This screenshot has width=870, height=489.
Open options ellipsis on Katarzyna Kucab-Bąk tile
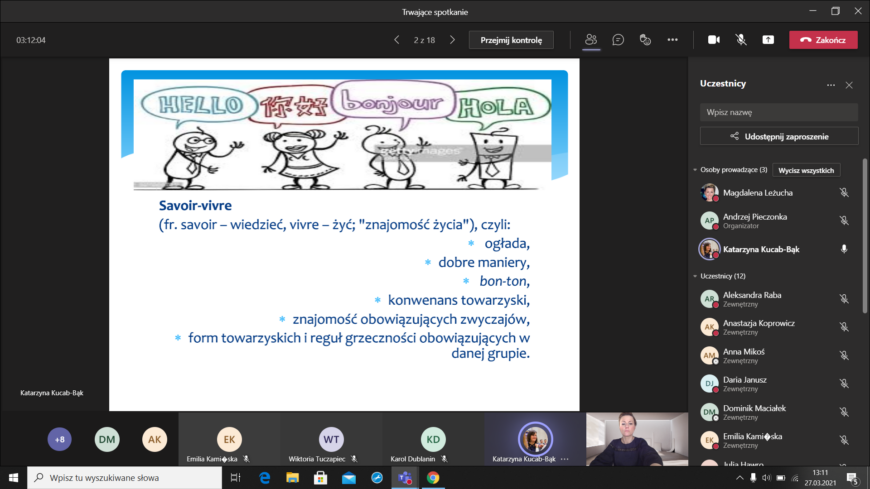[x=565, y=459]
